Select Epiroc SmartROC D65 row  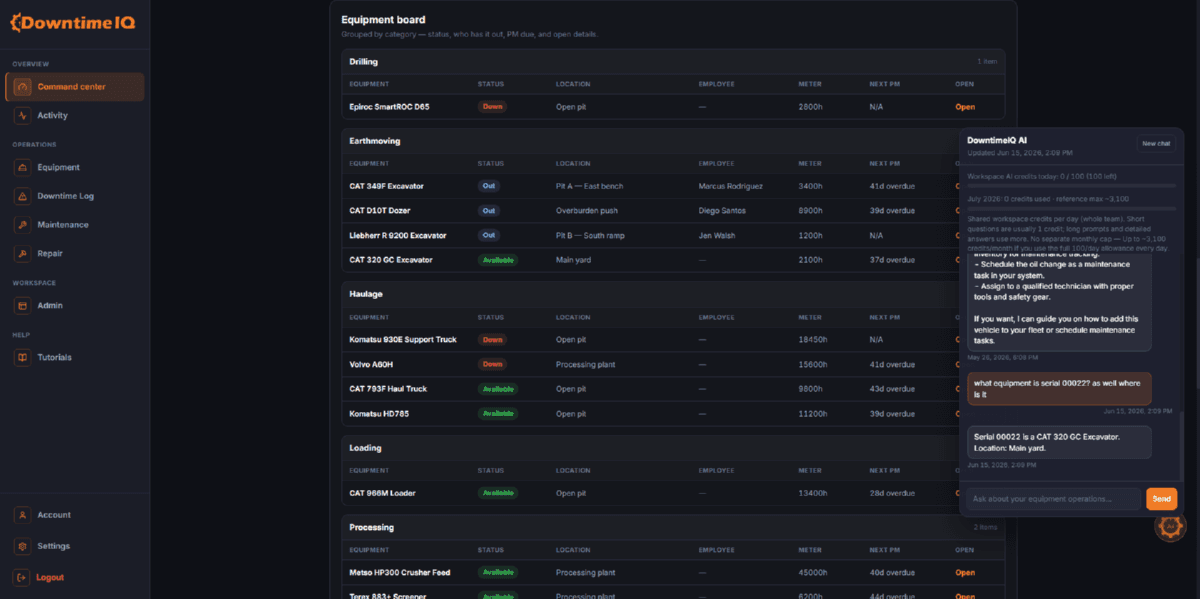[673, 107]
